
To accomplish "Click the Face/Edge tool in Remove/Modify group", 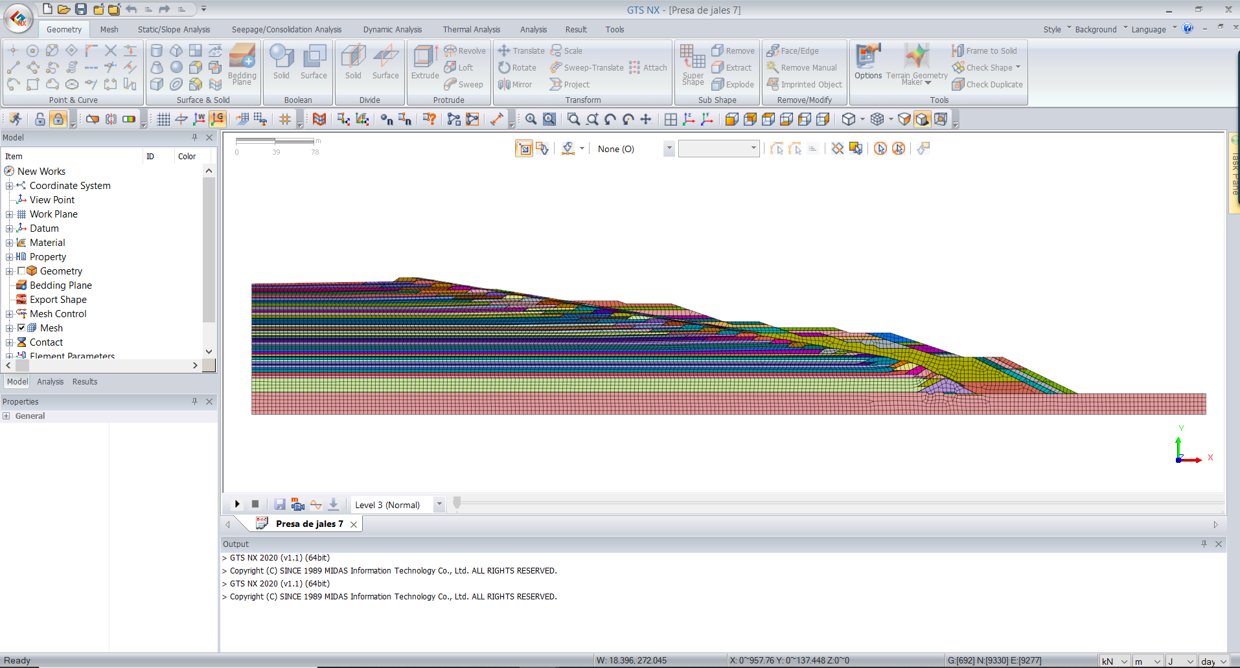I will 793,50.
